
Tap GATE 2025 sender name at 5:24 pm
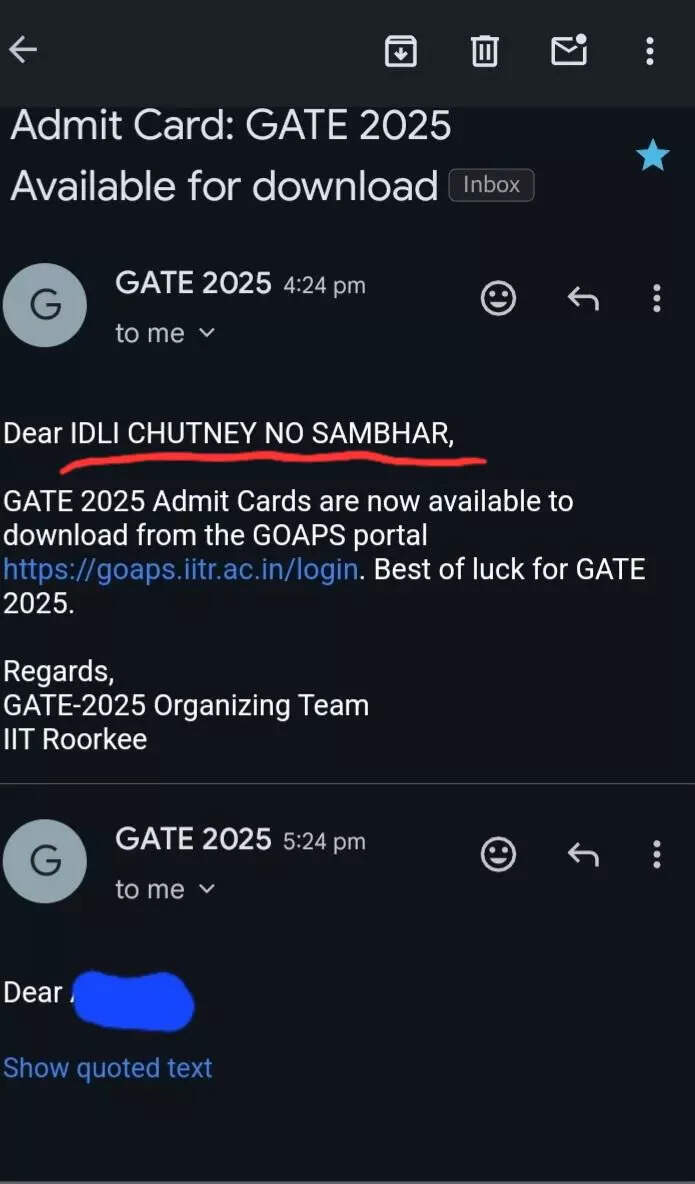(x=193, y=840)
